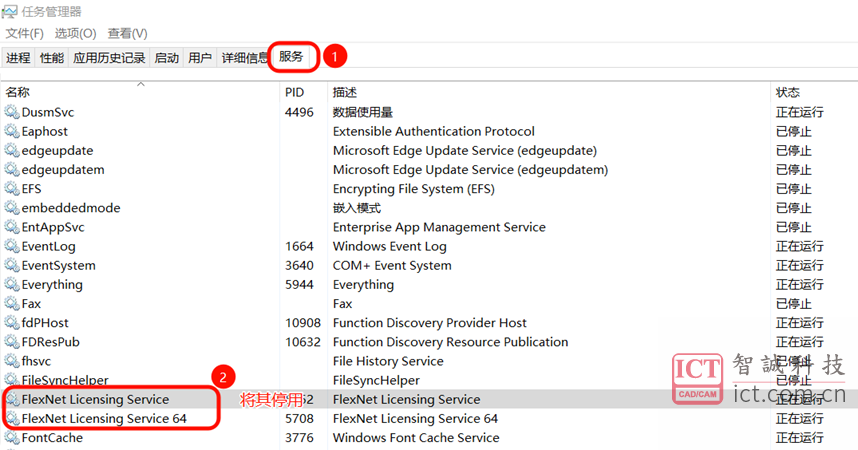
Task: Switch to the 性能 tab
Action: 51,58
